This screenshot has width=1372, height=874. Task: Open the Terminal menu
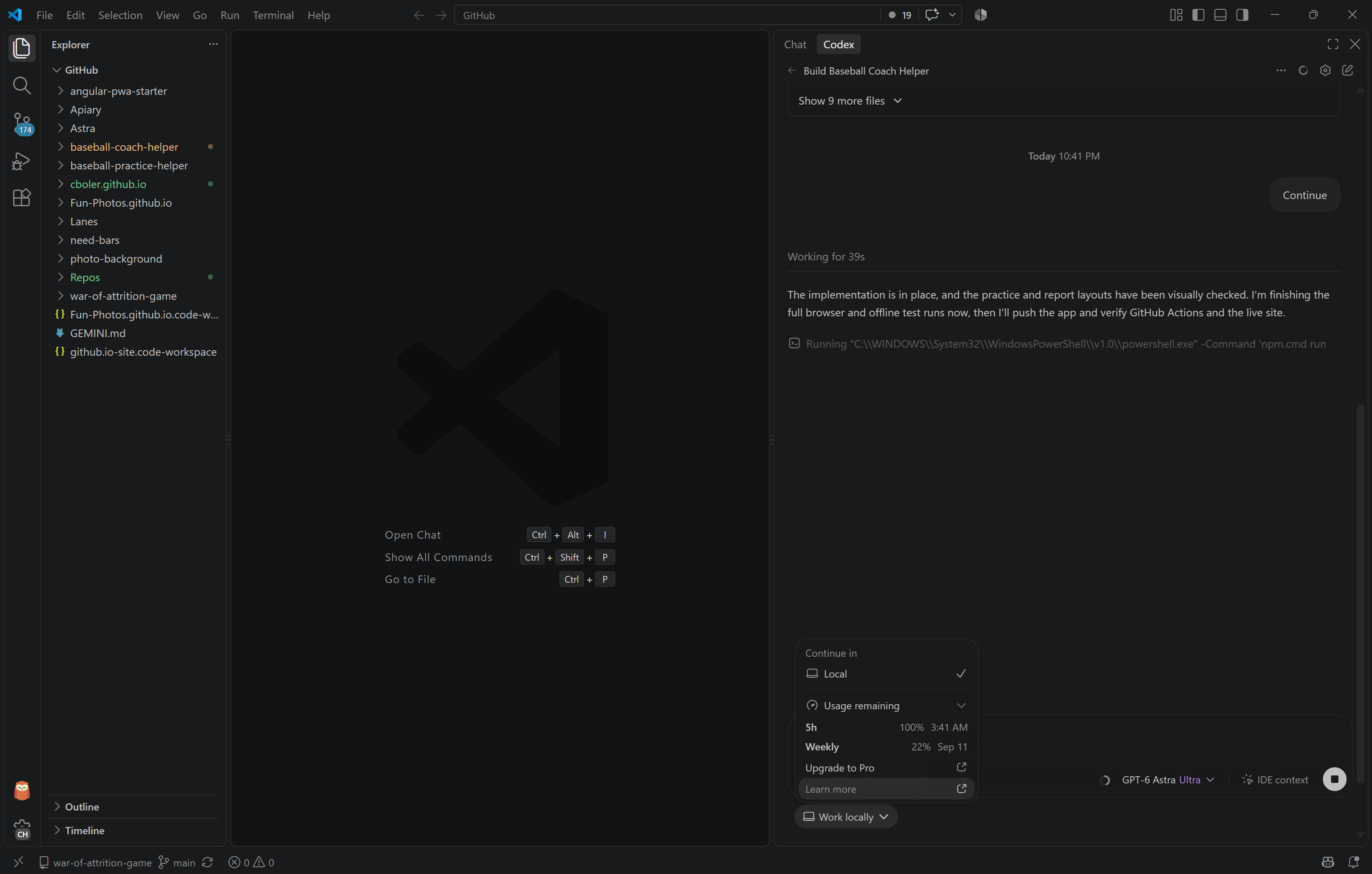point(274,15)
